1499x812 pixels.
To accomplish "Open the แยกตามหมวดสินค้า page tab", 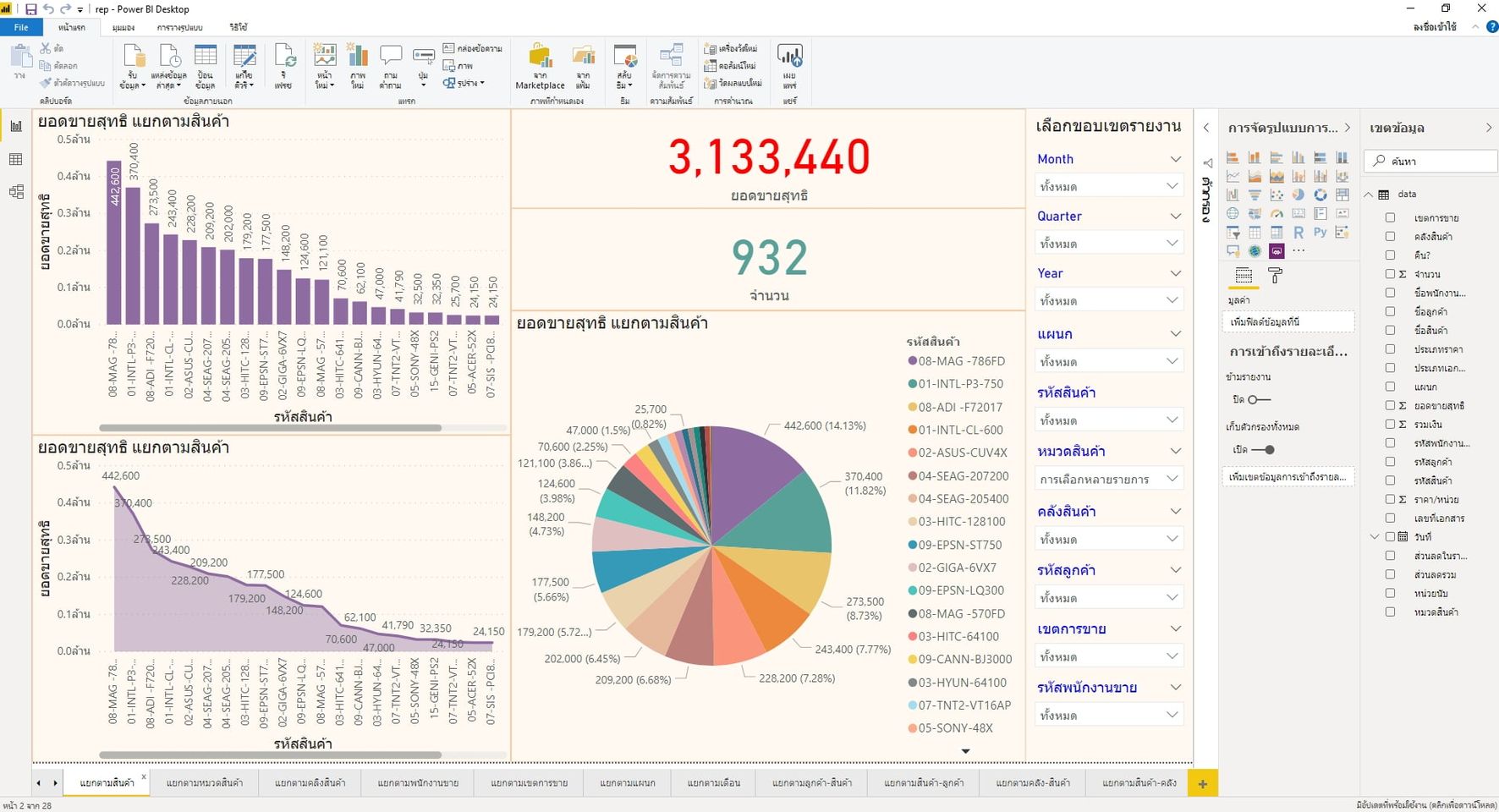I will point(205,782).
